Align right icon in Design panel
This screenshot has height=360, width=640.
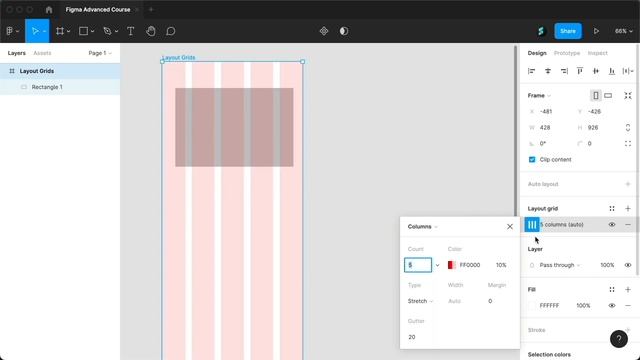pyautogui.click(x=564, y=71)
